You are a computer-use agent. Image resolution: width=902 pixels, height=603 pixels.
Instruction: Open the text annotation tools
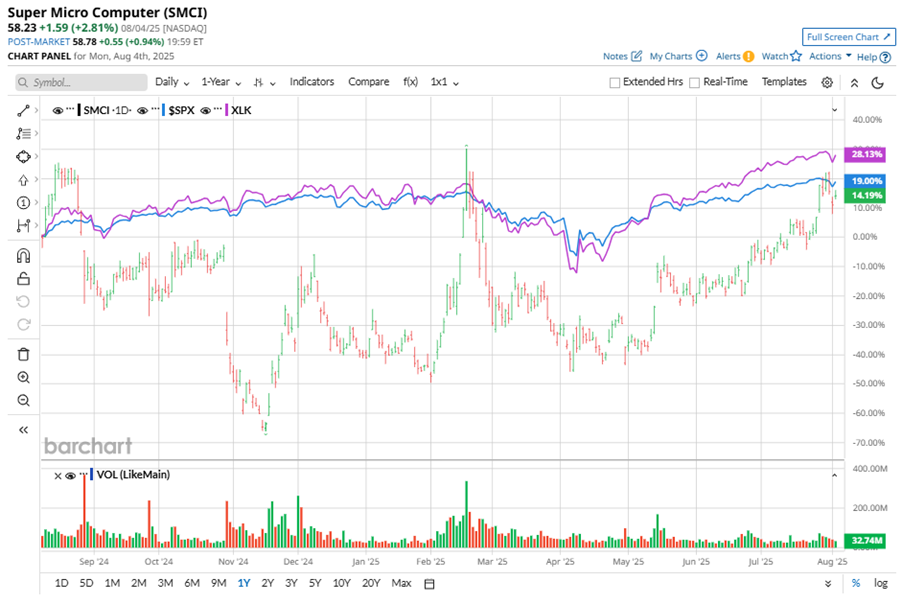click(x=23, y=133)
